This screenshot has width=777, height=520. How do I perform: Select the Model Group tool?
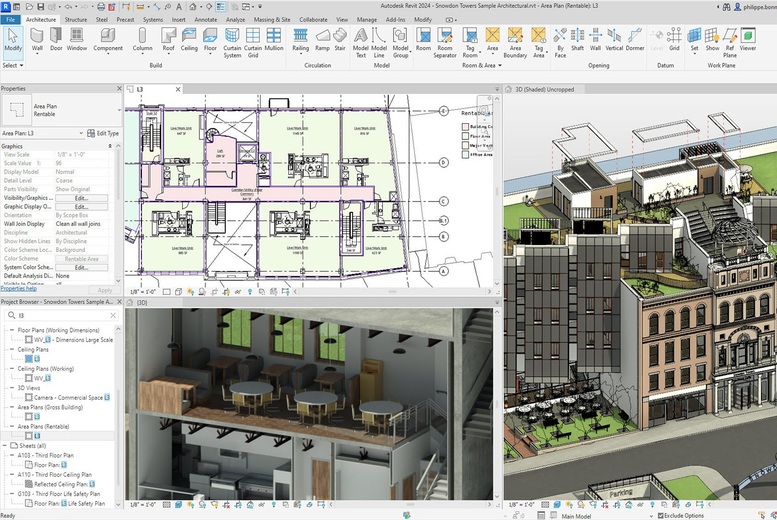click(x=400, y=43)
